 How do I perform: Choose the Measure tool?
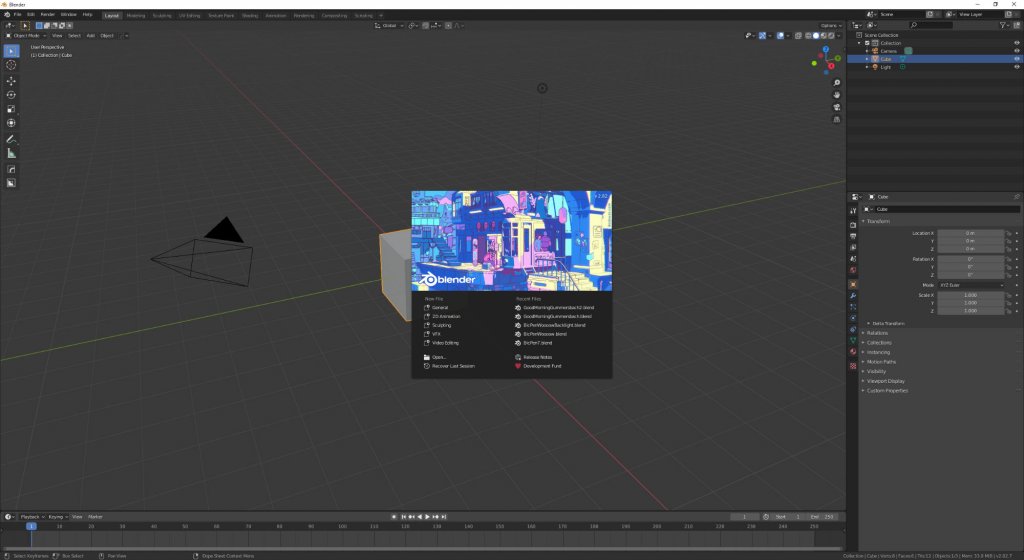point(11,153)
